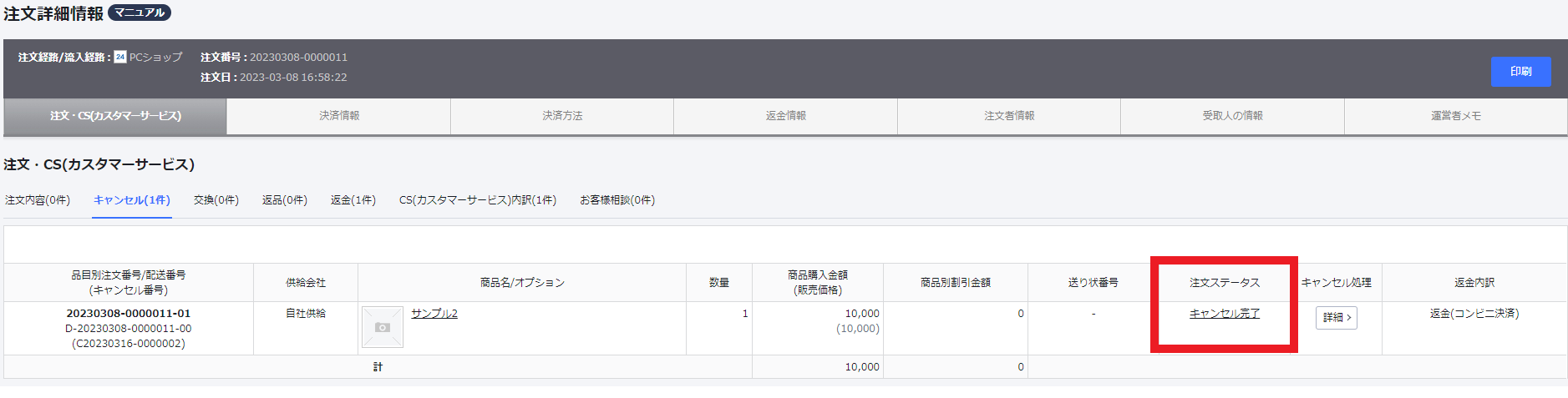Select the 注文・CS(カスタマーサービス) main tab
Viewport: 1568px width, 398px height.
115,116
